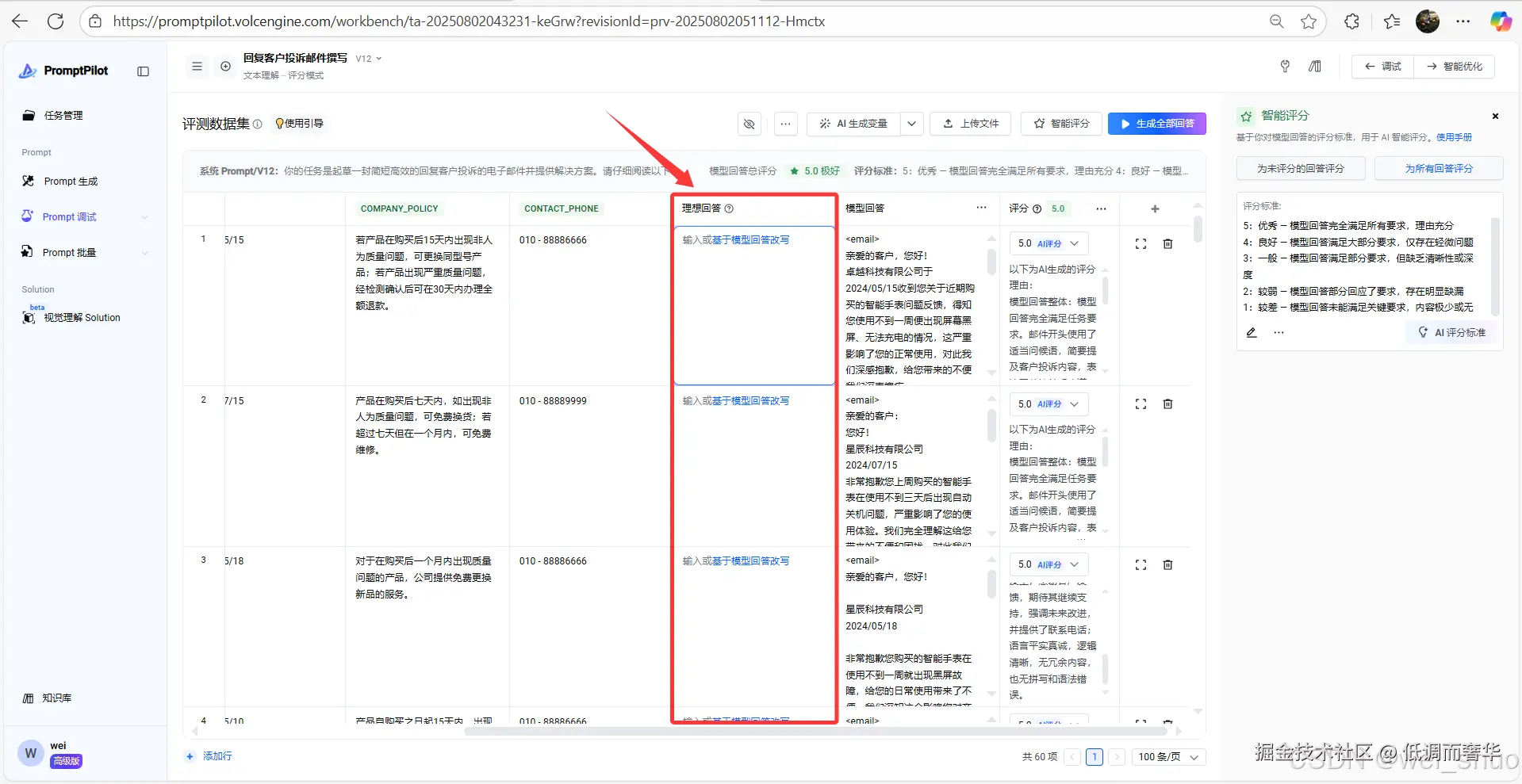
Task: Click the info icon beside 评测数据集
Action: 257,124
